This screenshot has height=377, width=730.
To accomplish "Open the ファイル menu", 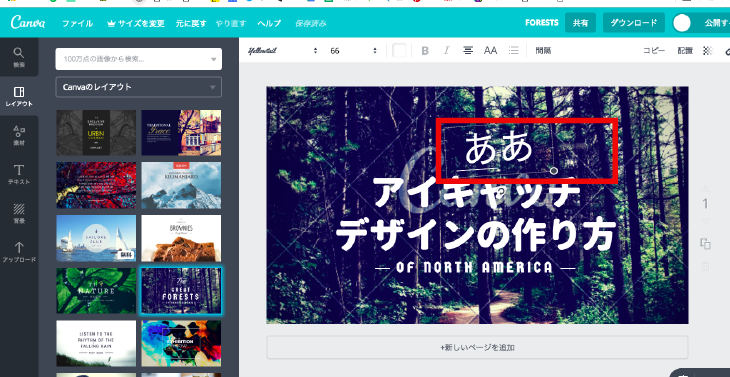I will (x=78, y=23).
